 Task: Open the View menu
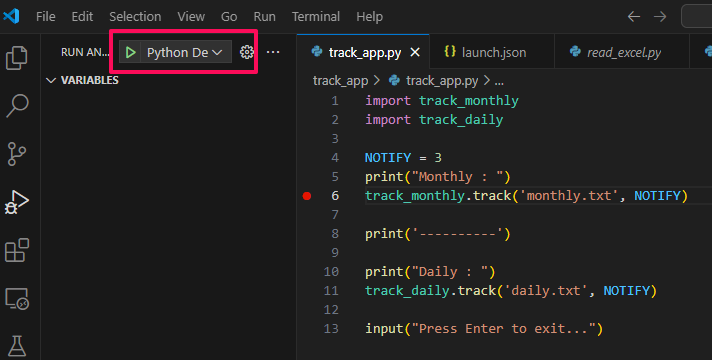[x=191, y=17]
